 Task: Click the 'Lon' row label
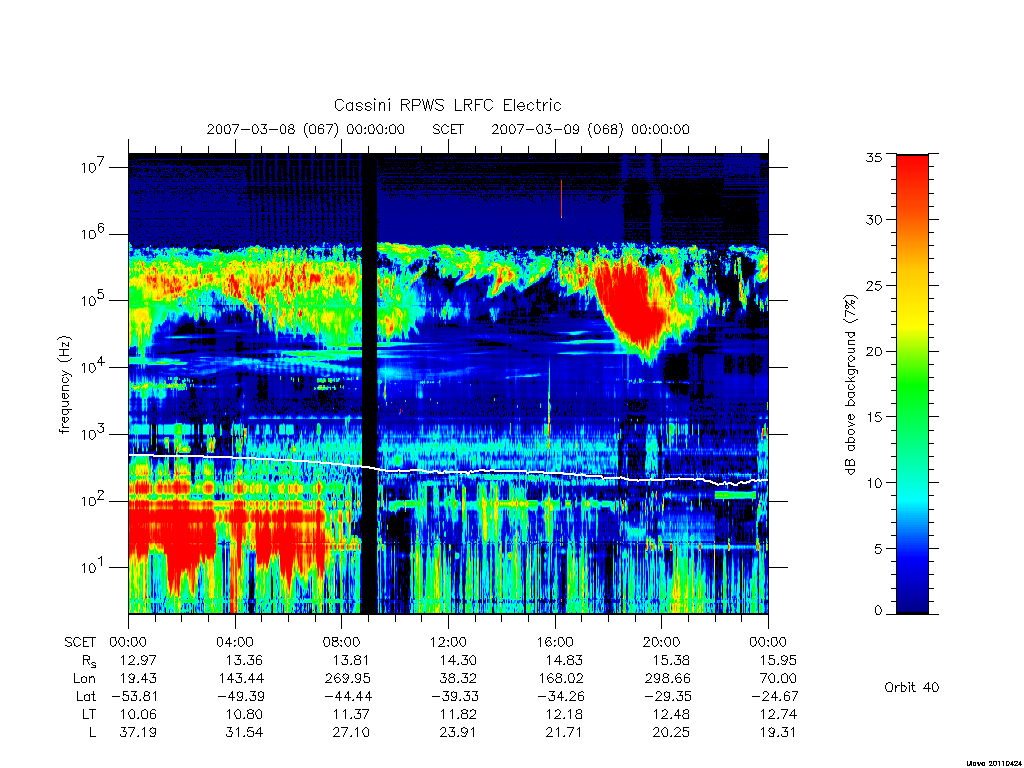click(x=84, y=679)
